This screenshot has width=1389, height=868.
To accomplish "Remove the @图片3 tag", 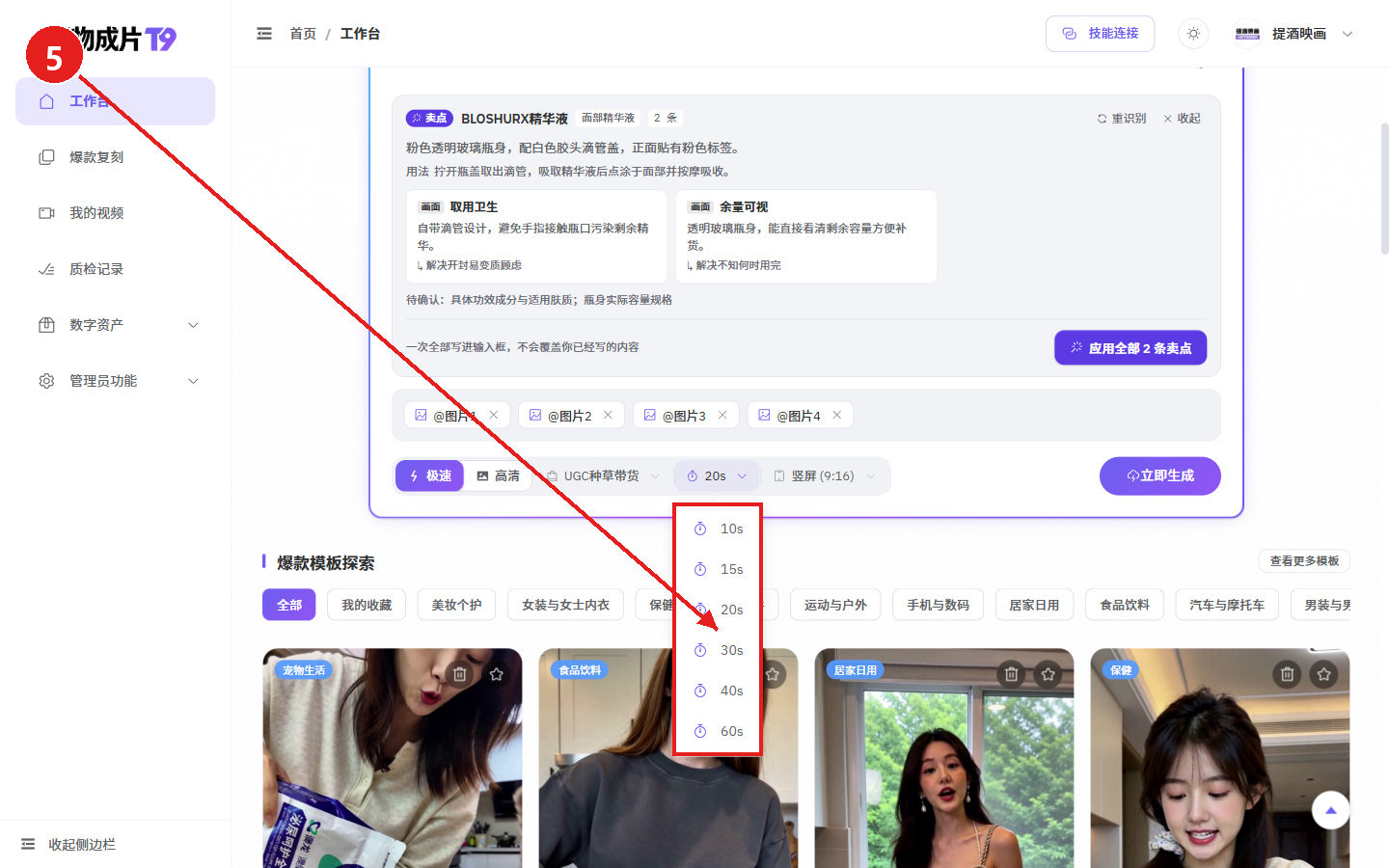I will (x=722, y=416).
